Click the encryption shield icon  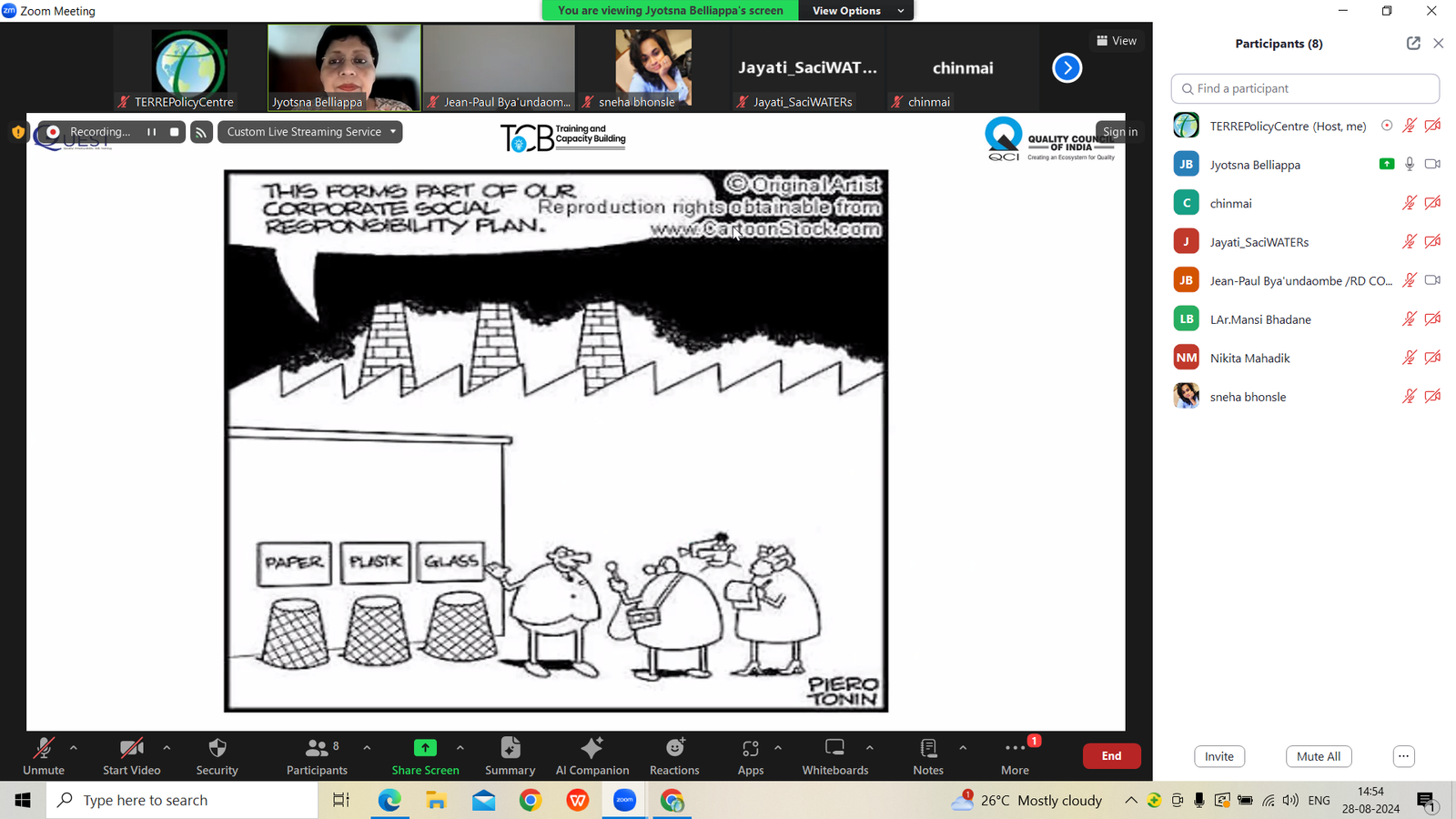[x=18, y=132]
